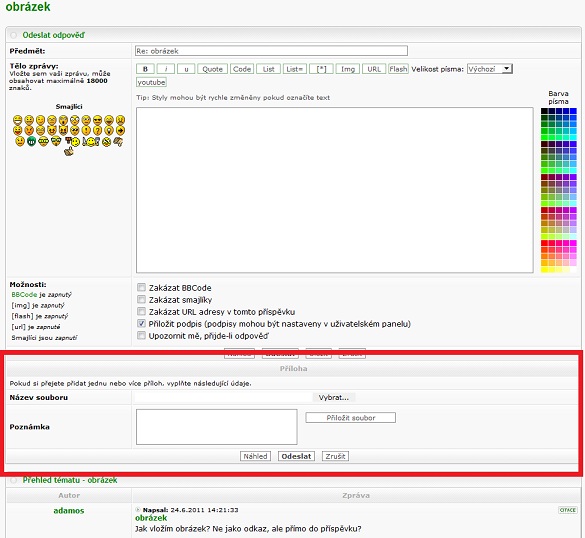This screenshot has height=538, width=585.
Task: Click the youtube tag button
Action: pyautogui.click(x=151, y=82)
